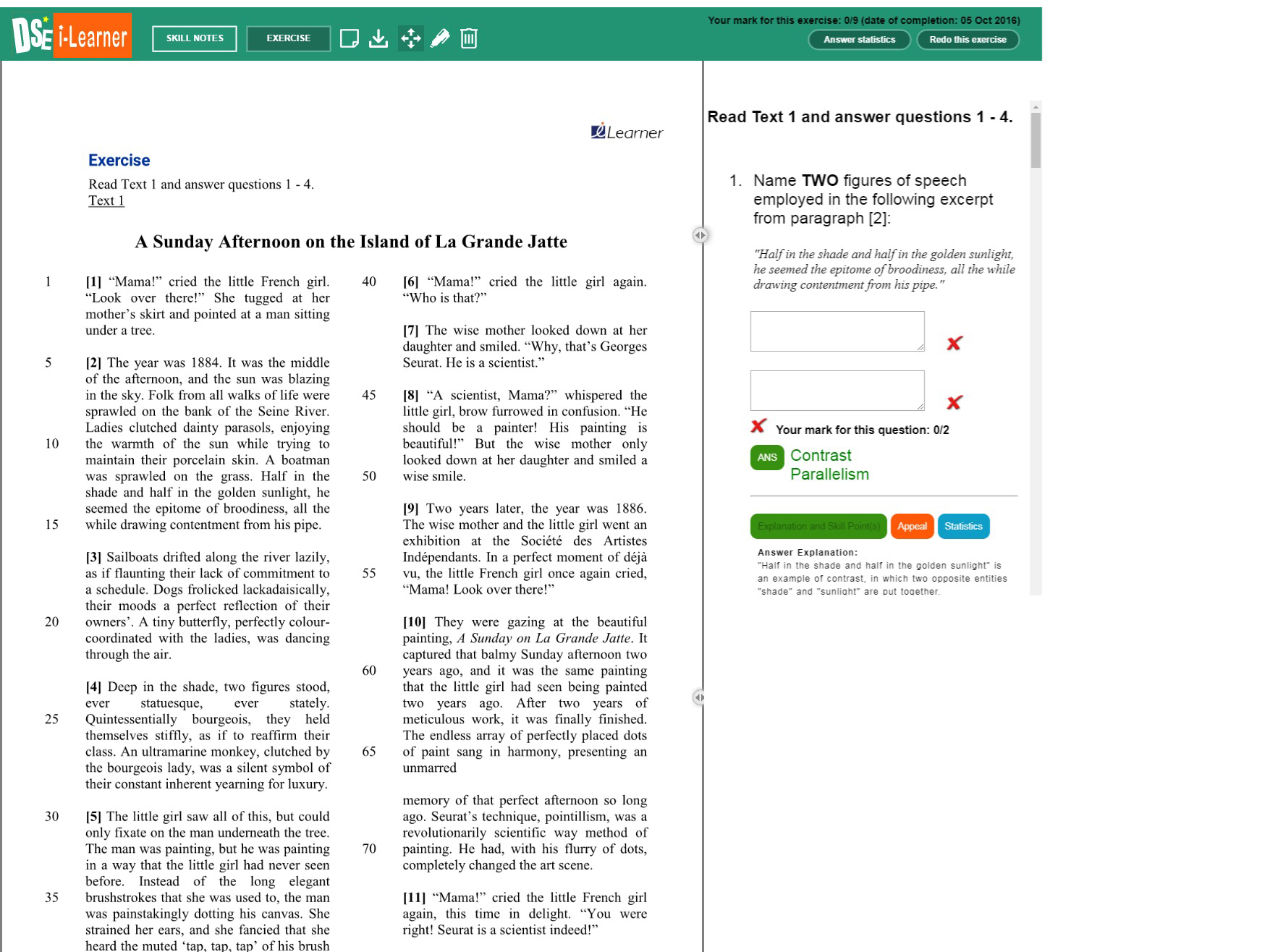The image size is (1270, 952).
Task: Click the passage title 'A Sunday Afternoon on the Island'
Action: (x=351, y=242)
